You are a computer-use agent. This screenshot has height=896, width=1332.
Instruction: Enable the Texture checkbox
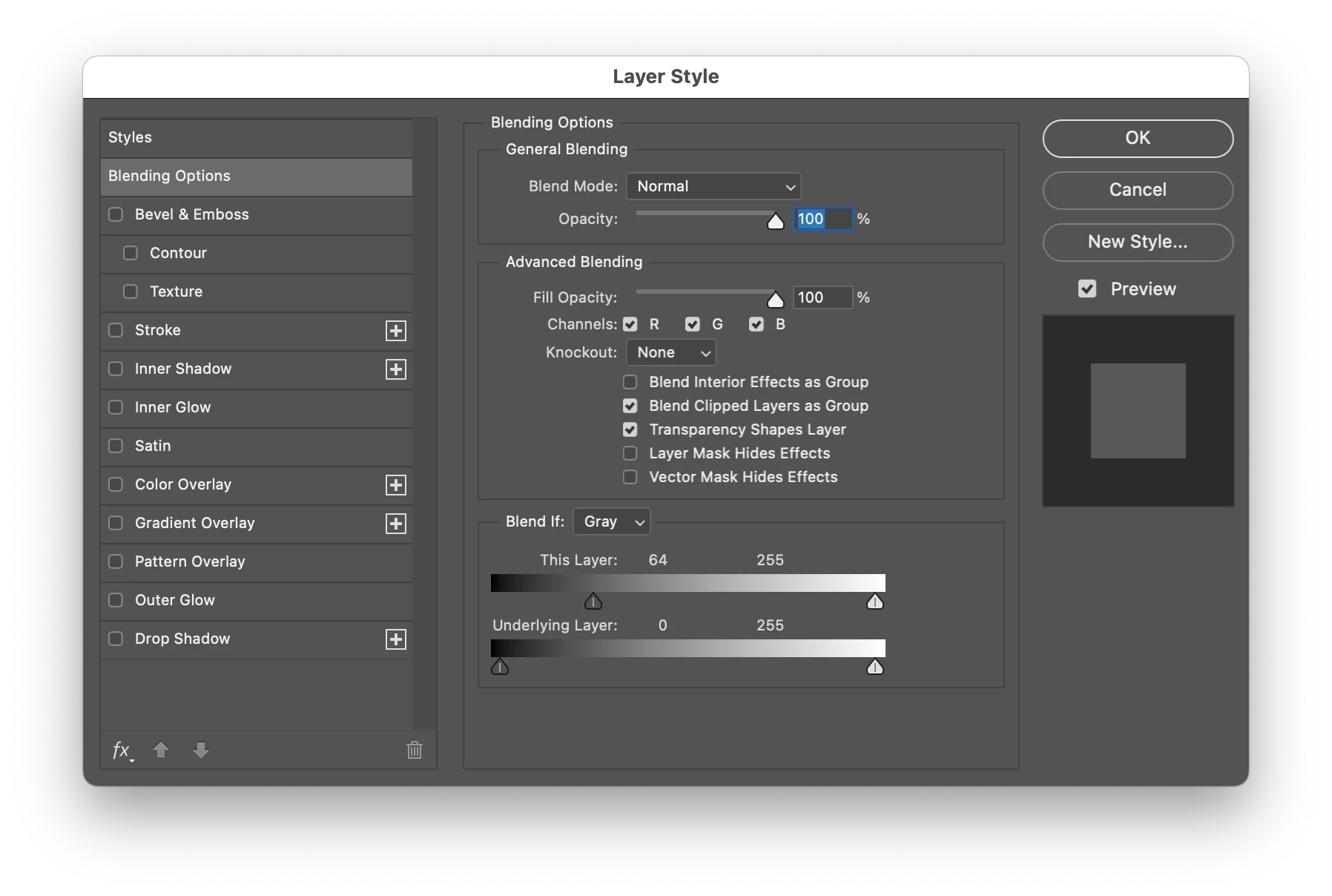click(131, 291)
